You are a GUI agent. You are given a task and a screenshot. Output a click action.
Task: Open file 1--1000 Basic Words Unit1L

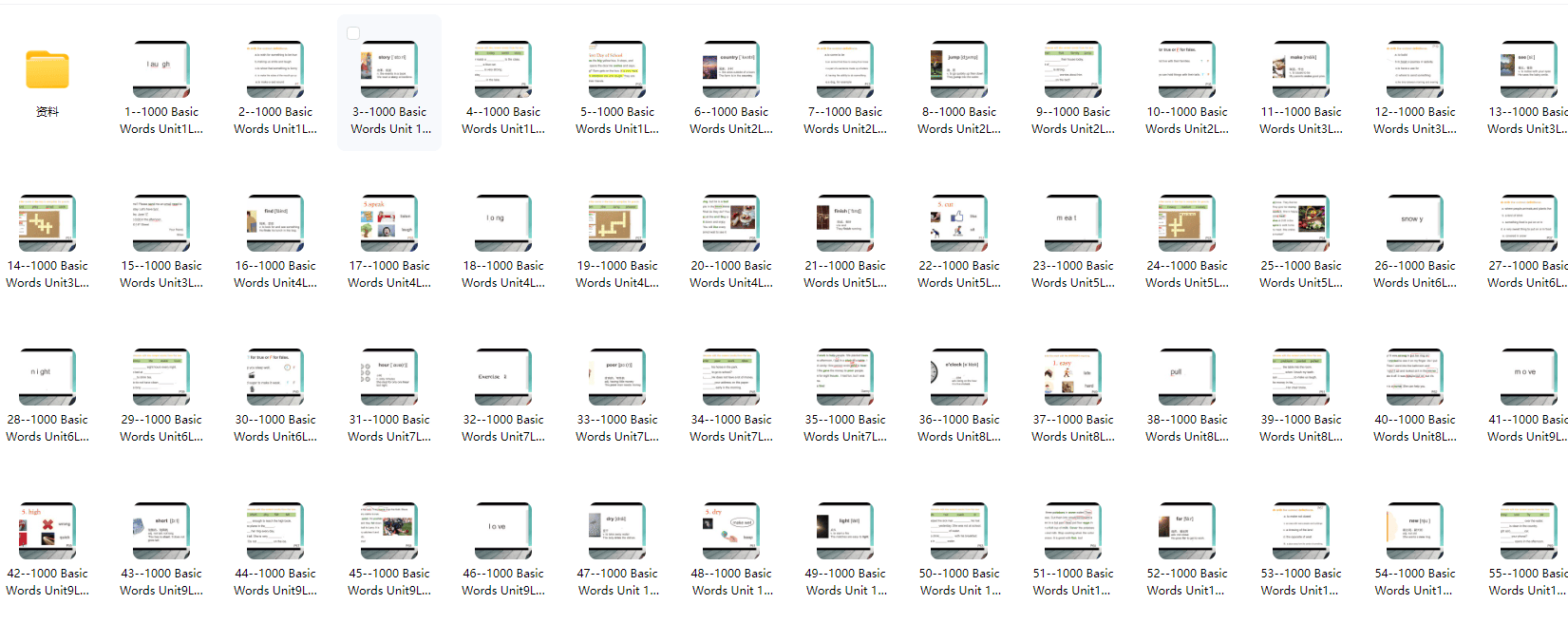(x=161, y=69)
